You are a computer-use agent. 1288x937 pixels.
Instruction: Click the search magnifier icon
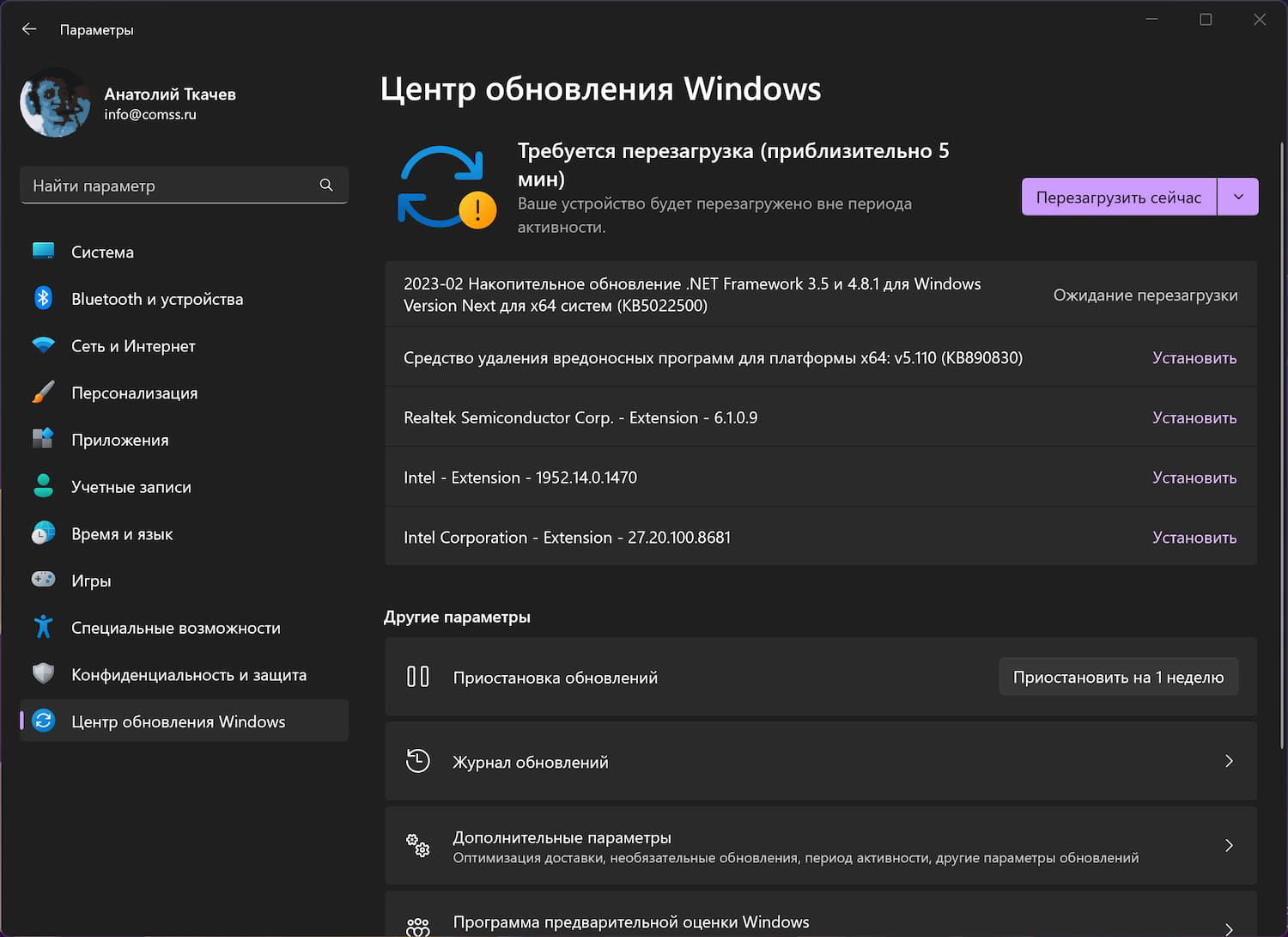(326, 186)
